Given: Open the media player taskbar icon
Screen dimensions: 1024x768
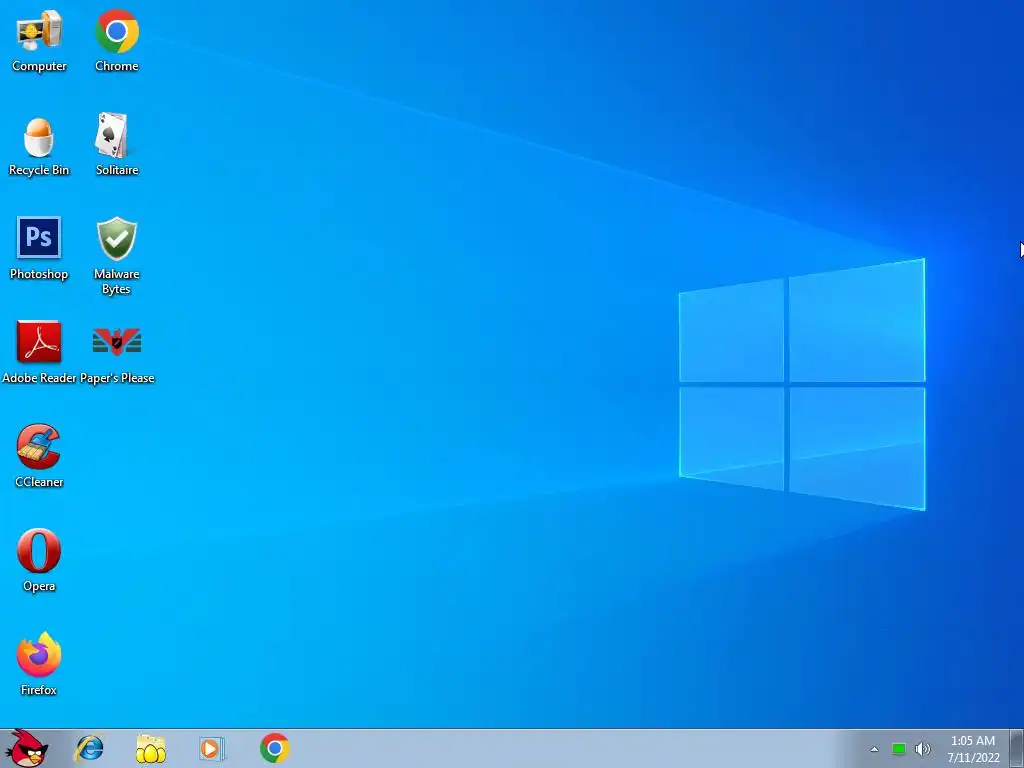Looking at the screenshot, I should (x=212, y=748).
